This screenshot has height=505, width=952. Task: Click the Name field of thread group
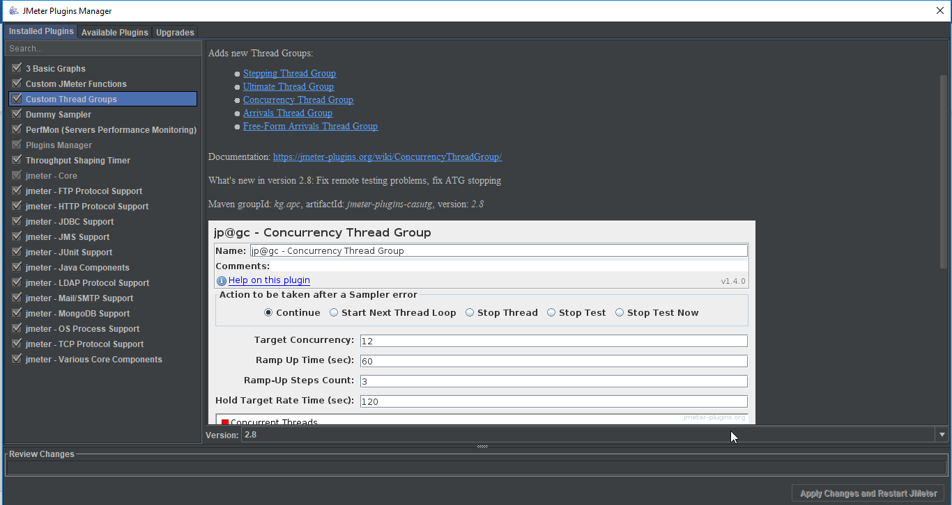tap(498, 251)
